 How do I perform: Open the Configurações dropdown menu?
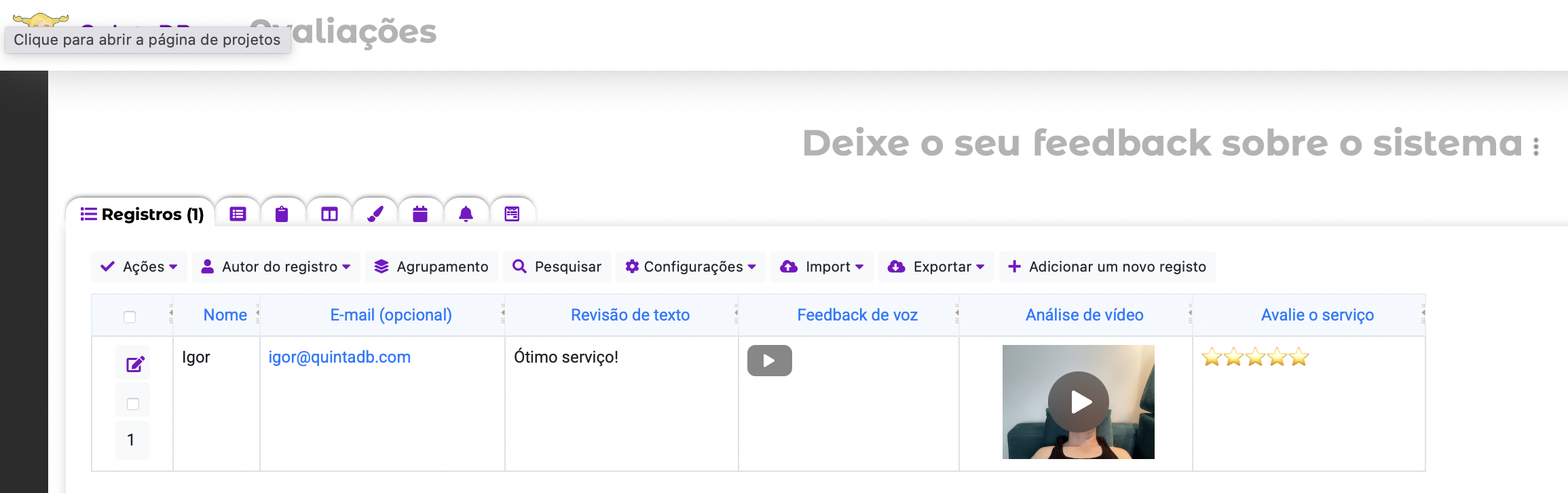click(x=691, y=267)
